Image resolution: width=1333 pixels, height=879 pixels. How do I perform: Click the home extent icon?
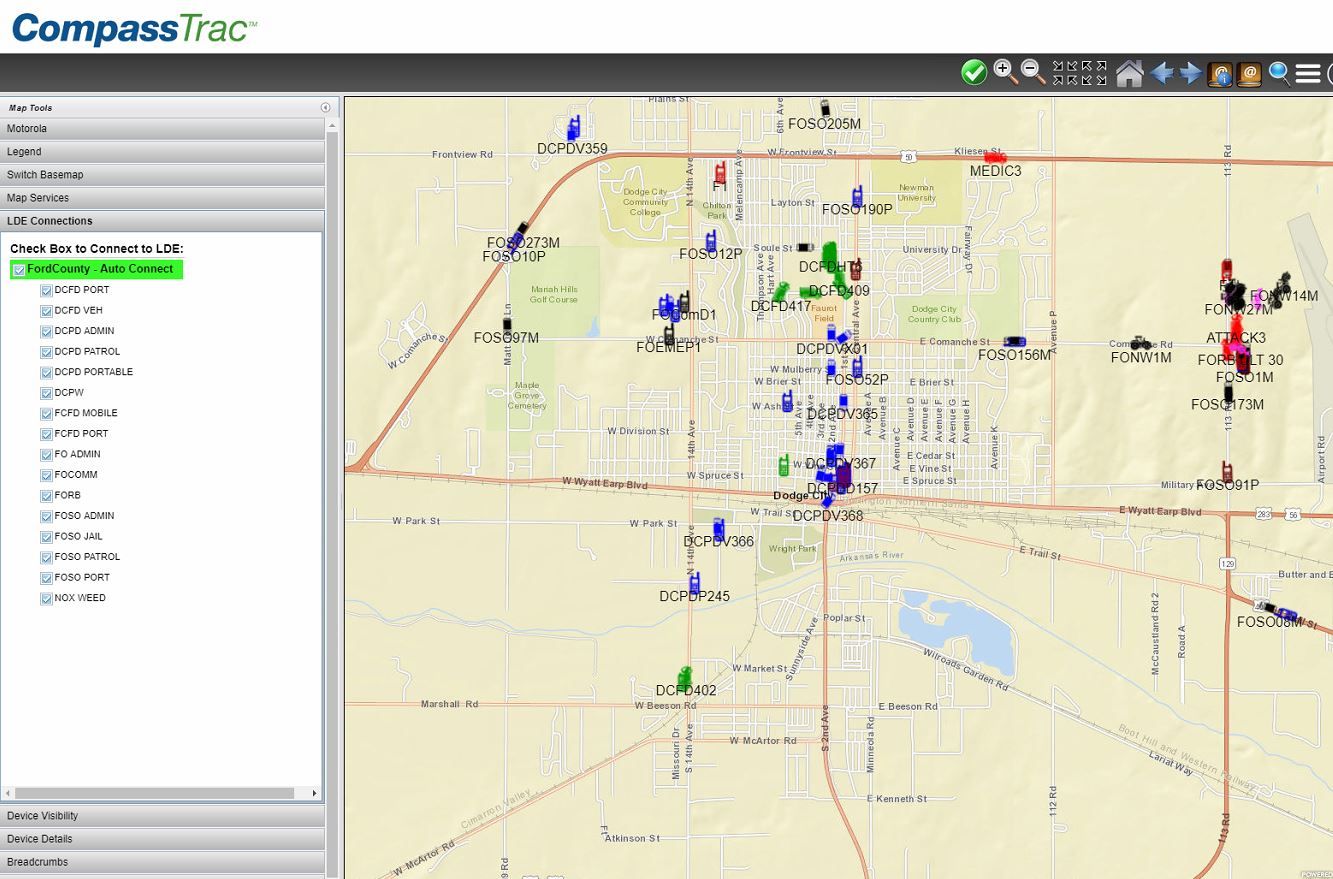pyautogui.click(x=1129, y=74)
